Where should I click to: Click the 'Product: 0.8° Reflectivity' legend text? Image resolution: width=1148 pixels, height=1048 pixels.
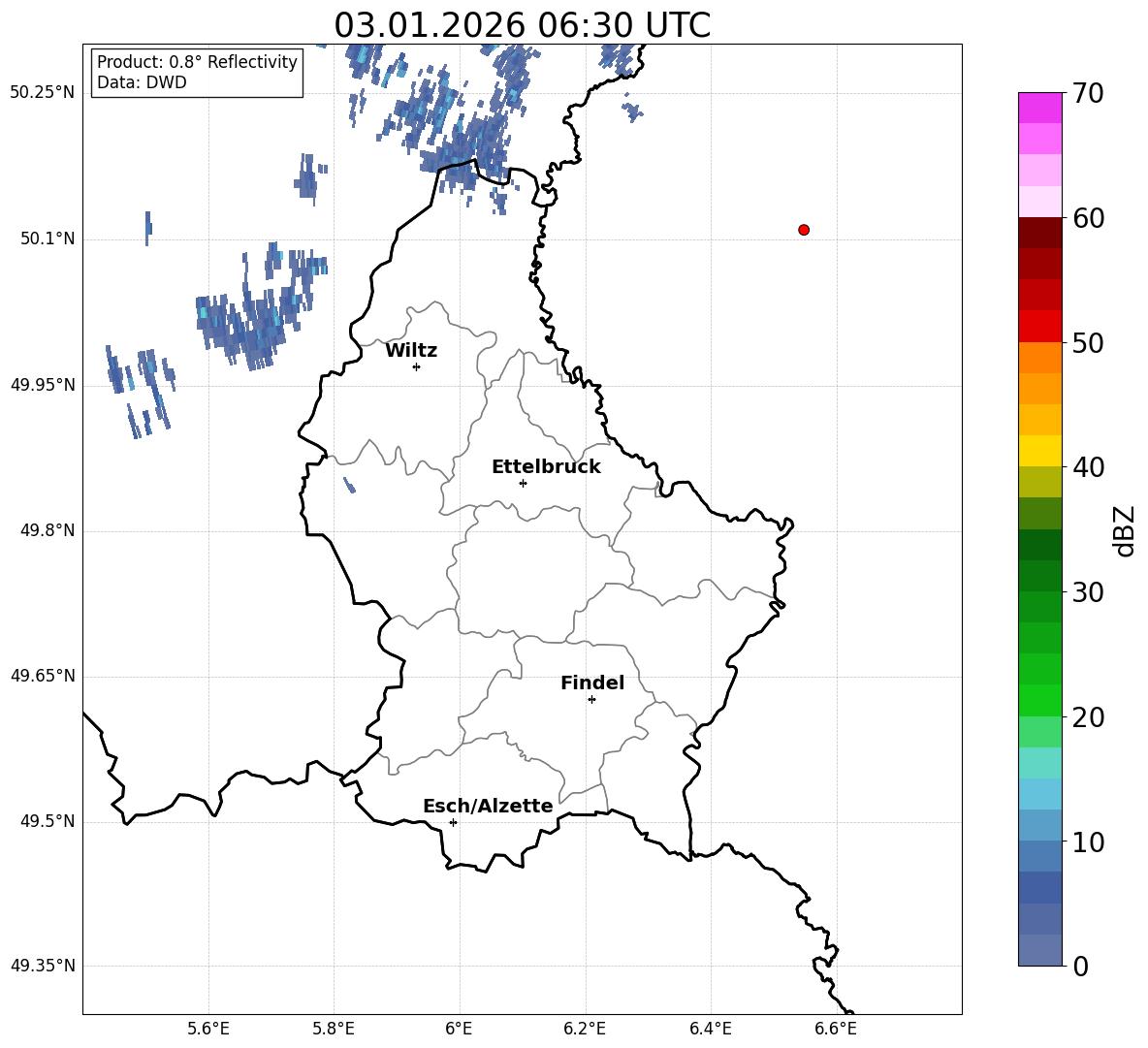coord(197,61)
